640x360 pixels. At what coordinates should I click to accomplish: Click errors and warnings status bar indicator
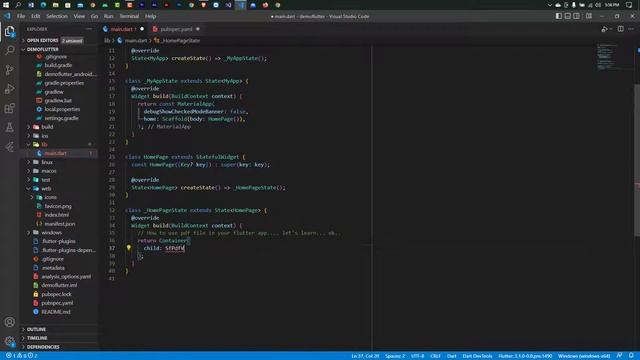point(22,356)
